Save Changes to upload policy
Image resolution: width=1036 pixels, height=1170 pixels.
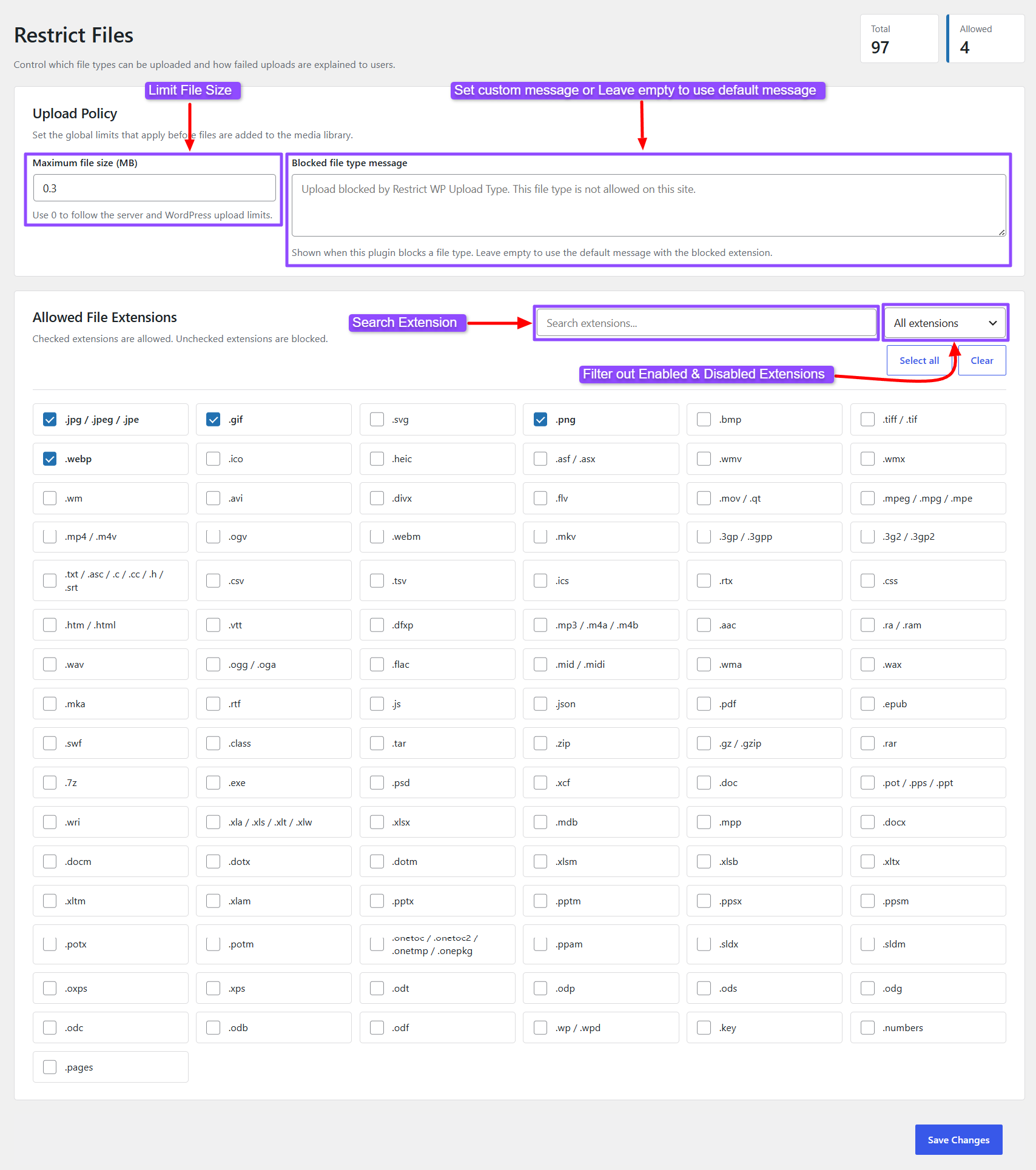pyautogui.click(x=958, y=1140)
